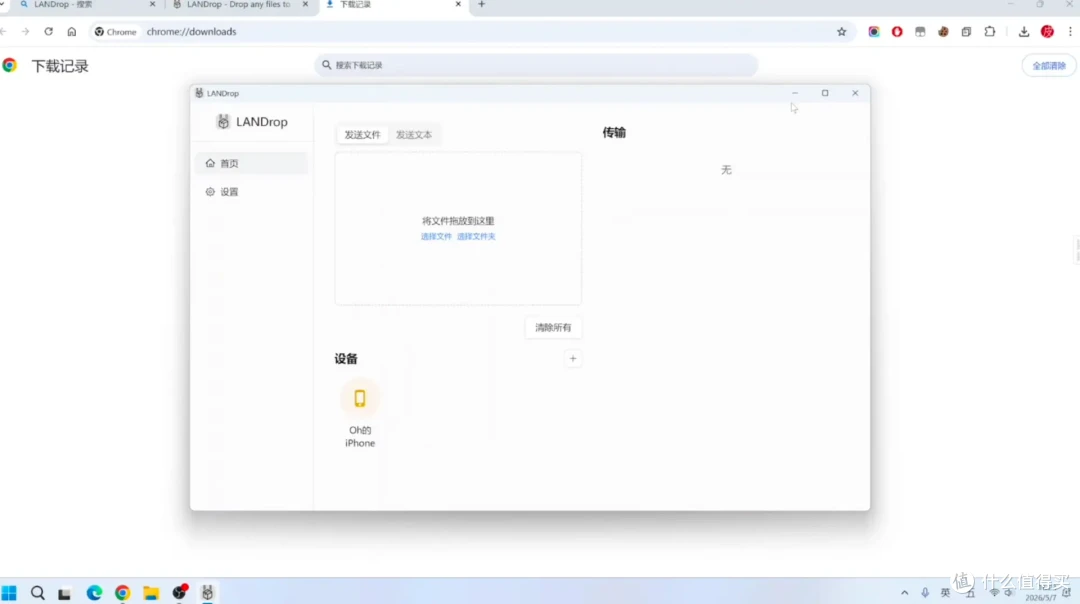Click the Choose Folder link
Viewport: 1080px width, 604px height.
coord(476,236)
